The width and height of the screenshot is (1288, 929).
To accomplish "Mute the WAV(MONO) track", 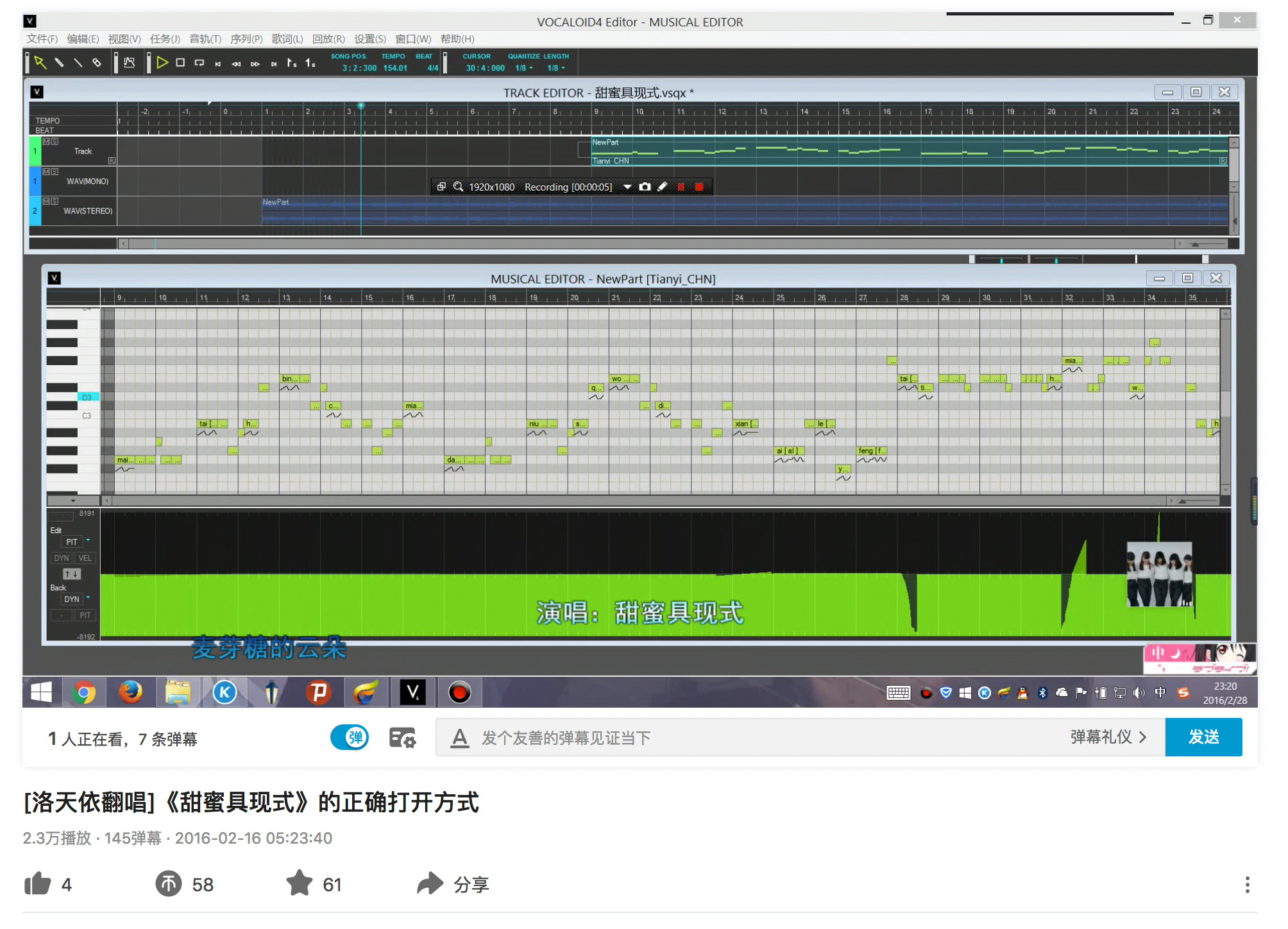I will point(46,171).
